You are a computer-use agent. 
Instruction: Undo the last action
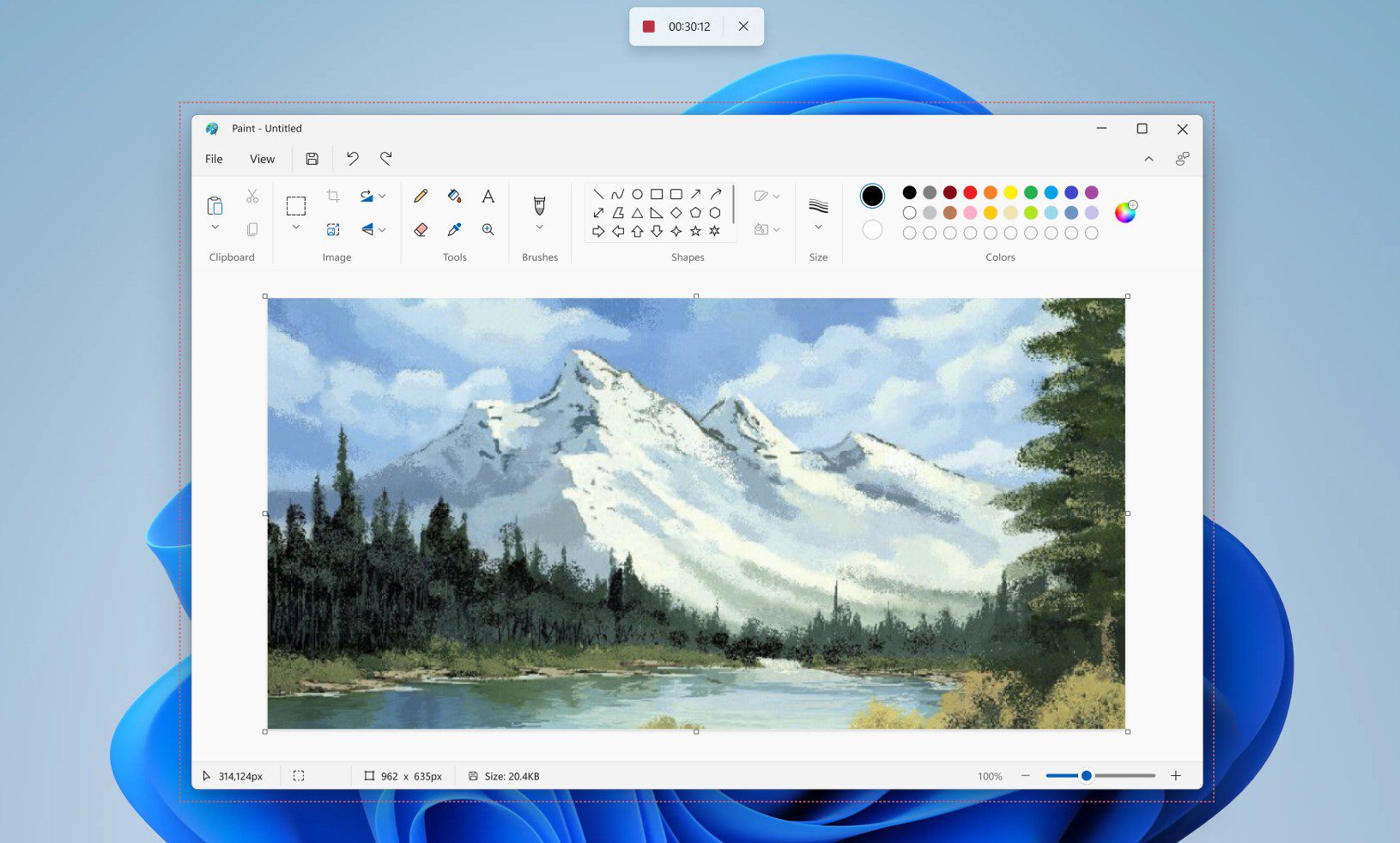(352, 159)
